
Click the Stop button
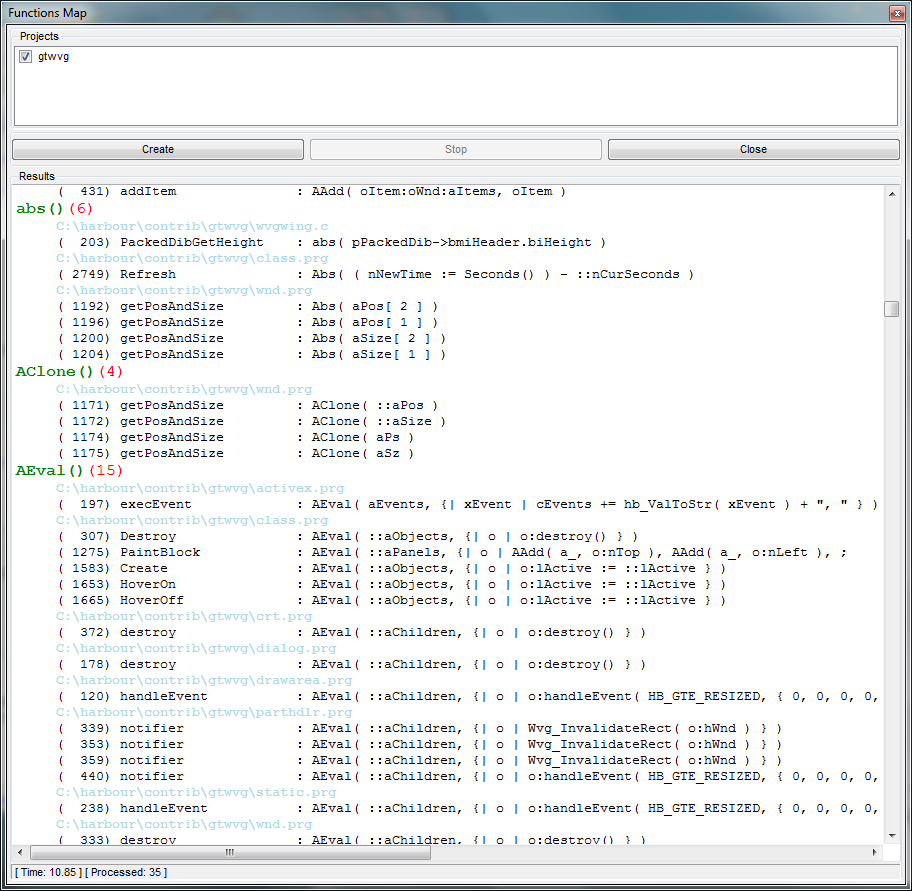(x=455, y=149)
